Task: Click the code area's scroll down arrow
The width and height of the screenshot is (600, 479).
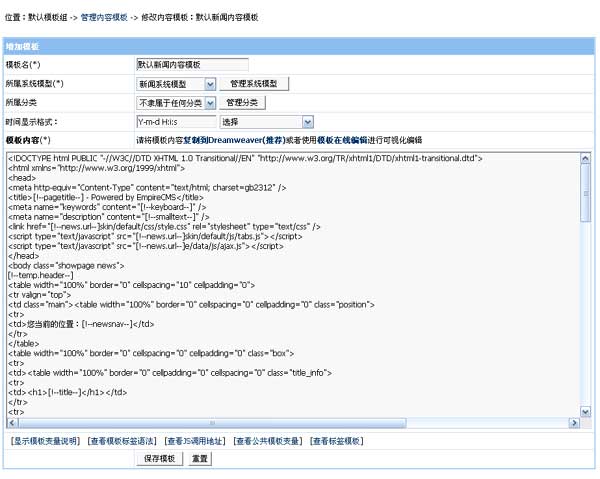Action: pyautogui.click(x=586, y=412)
